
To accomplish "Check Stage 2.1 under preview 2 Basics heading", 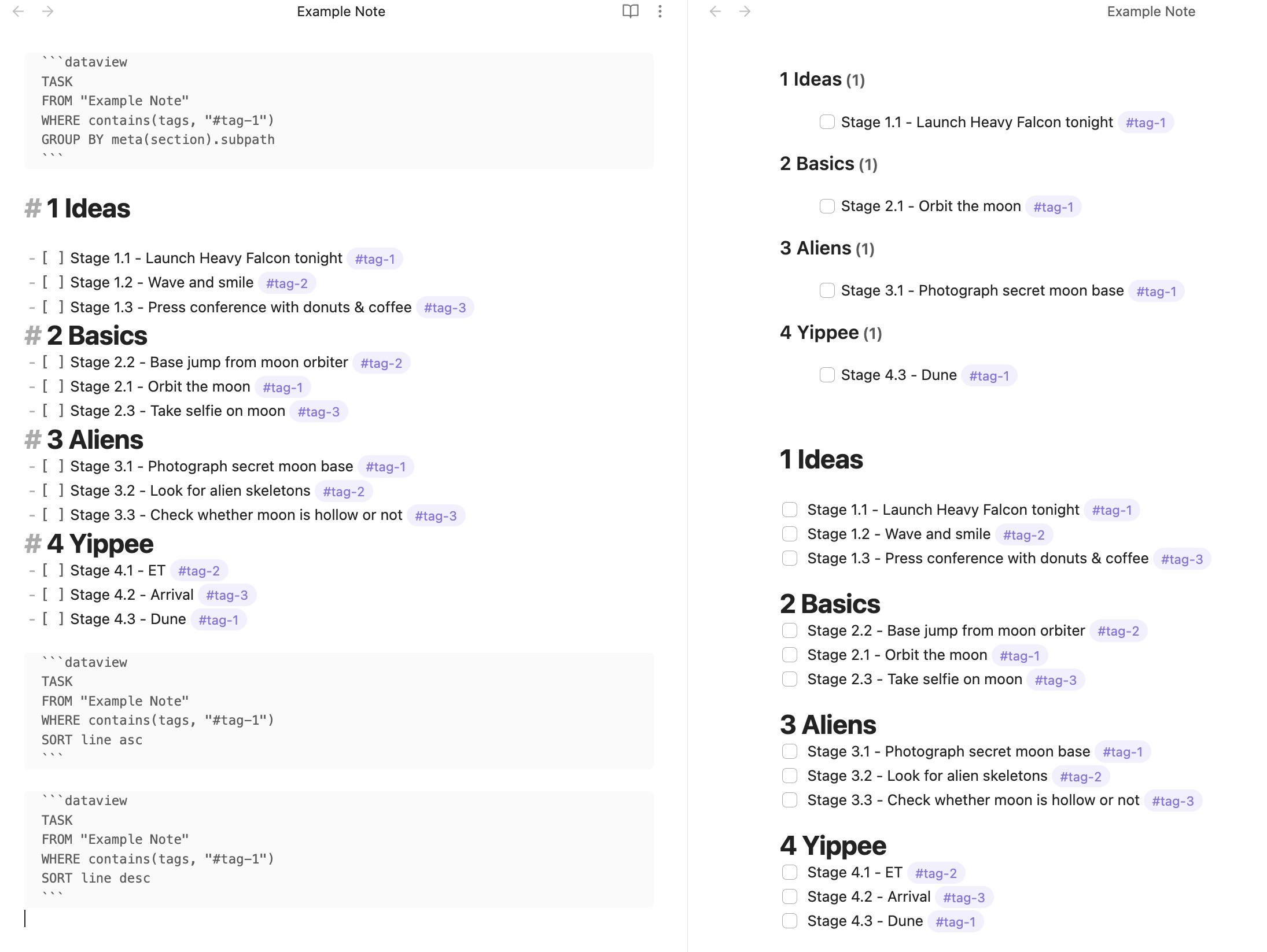I will tap(790, 655).
